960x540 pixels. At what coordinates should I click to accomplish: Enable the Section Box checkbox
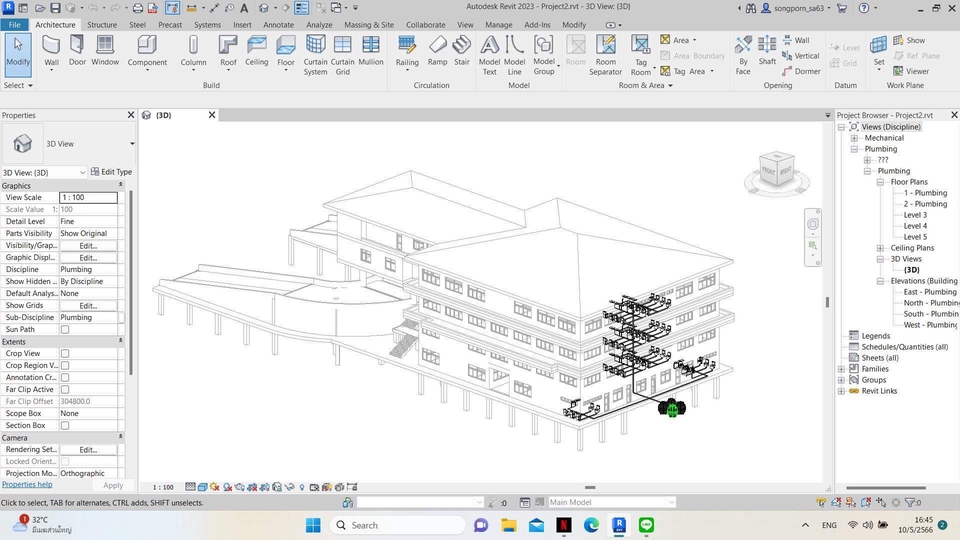coord(65,426)
